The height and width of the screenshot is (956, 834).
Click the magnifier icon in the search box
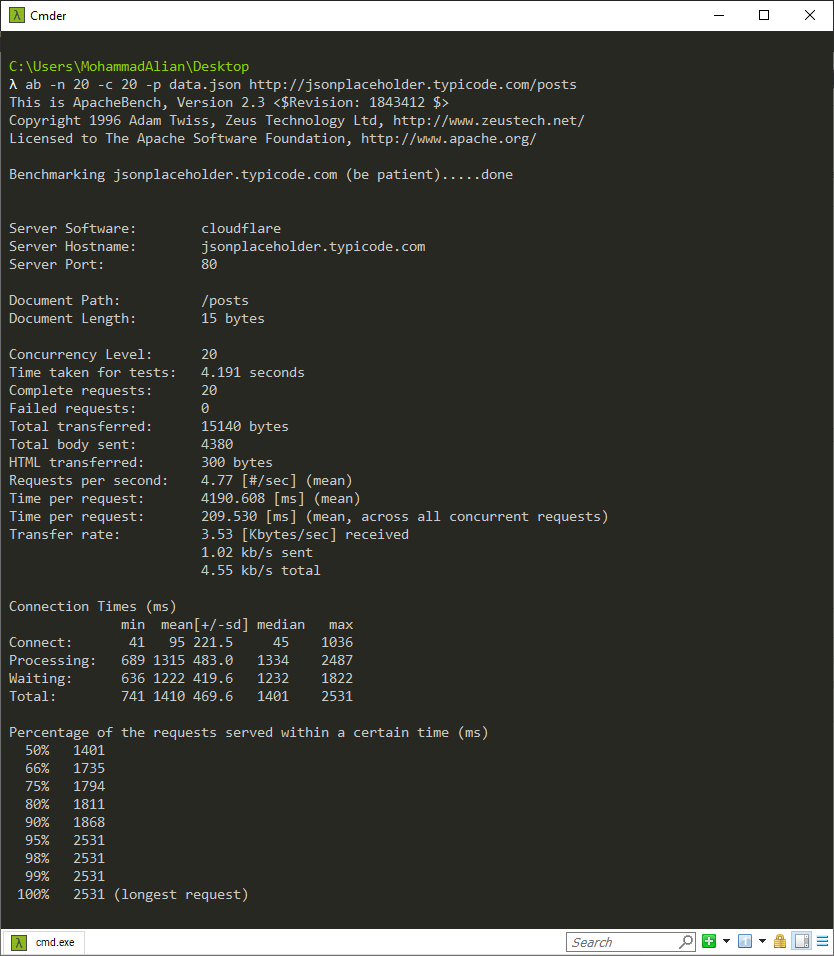point(686,942)
